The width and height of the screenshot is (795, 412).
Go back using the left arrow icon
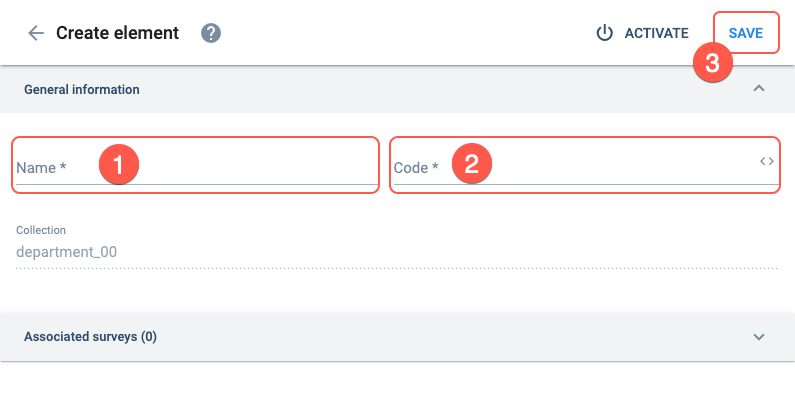pyautogui.click(x=36, y=33)
